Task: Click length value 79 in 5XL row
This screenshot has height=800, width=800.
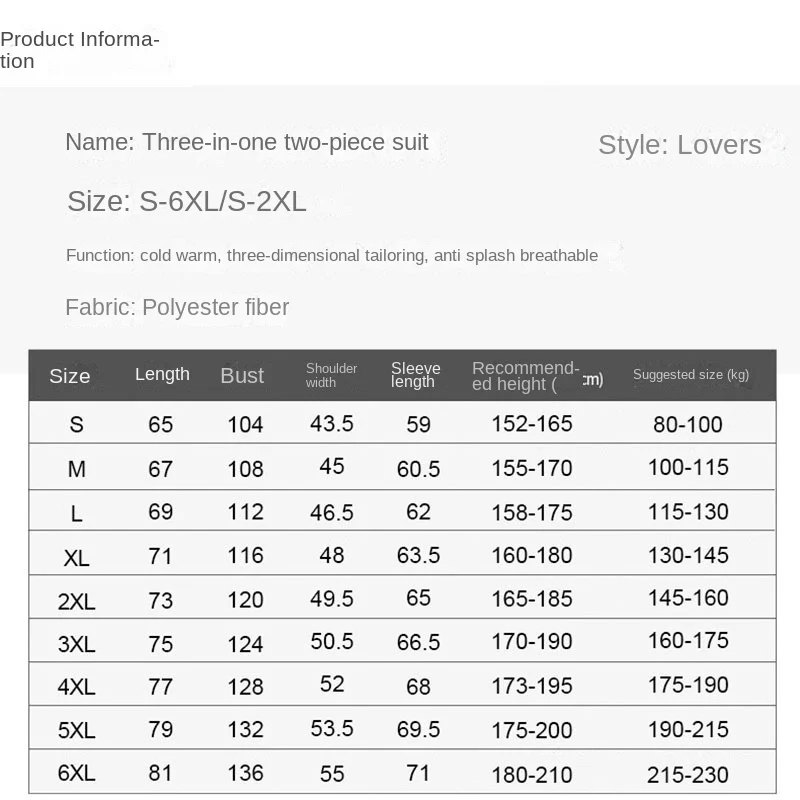Action: [160, 730]
